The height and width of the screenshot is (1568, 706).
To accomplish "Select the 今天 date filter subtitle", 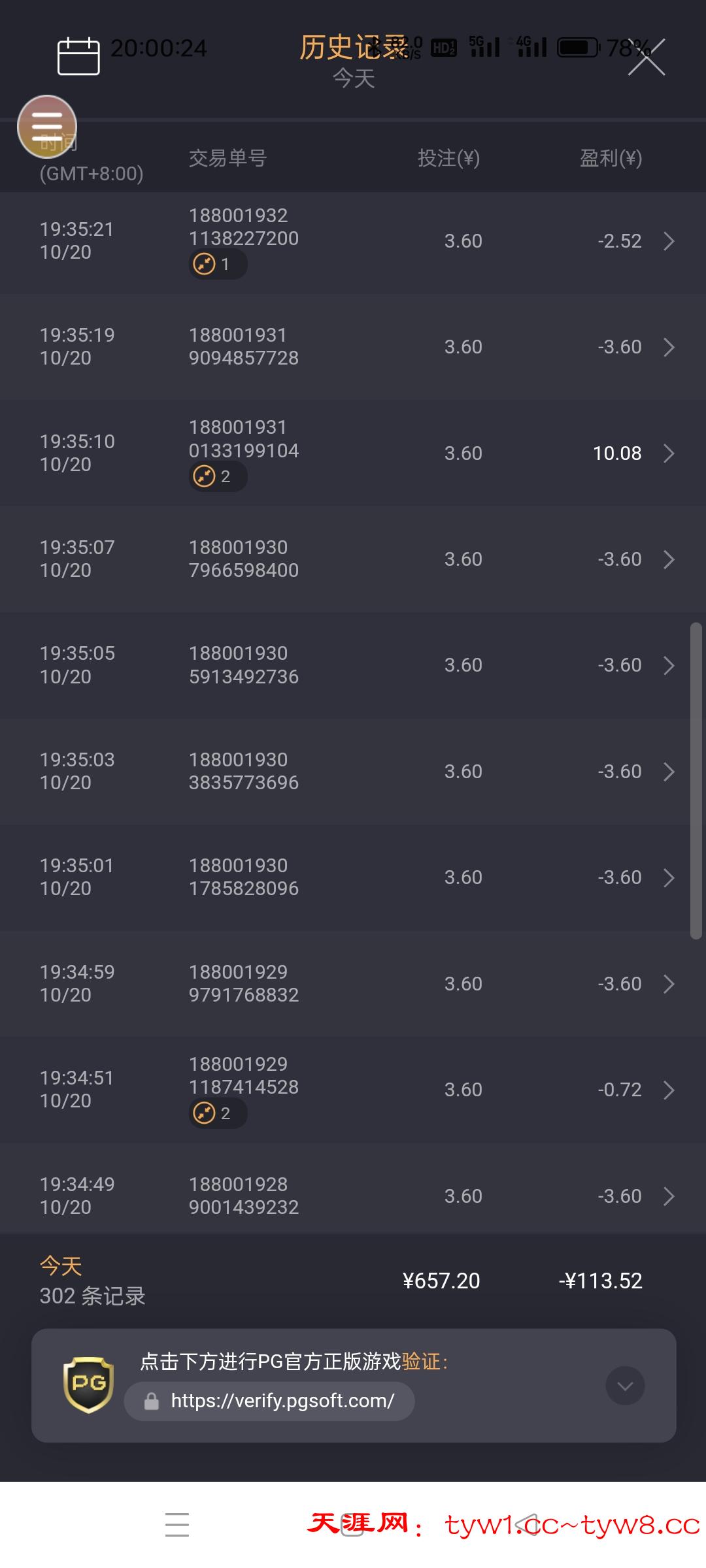I will [x=354, y=79].
